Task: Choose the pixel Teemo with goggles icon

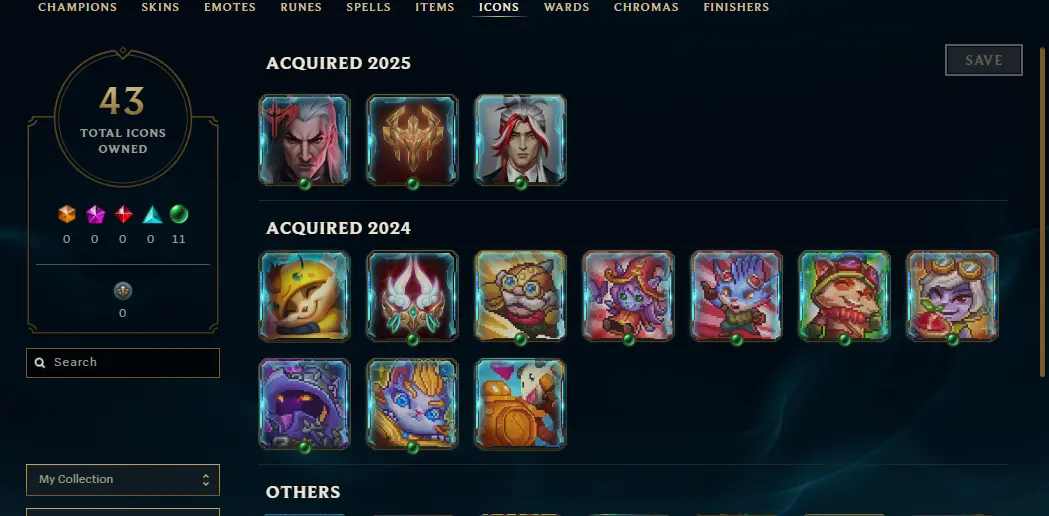Action: [x=844, y=296]
